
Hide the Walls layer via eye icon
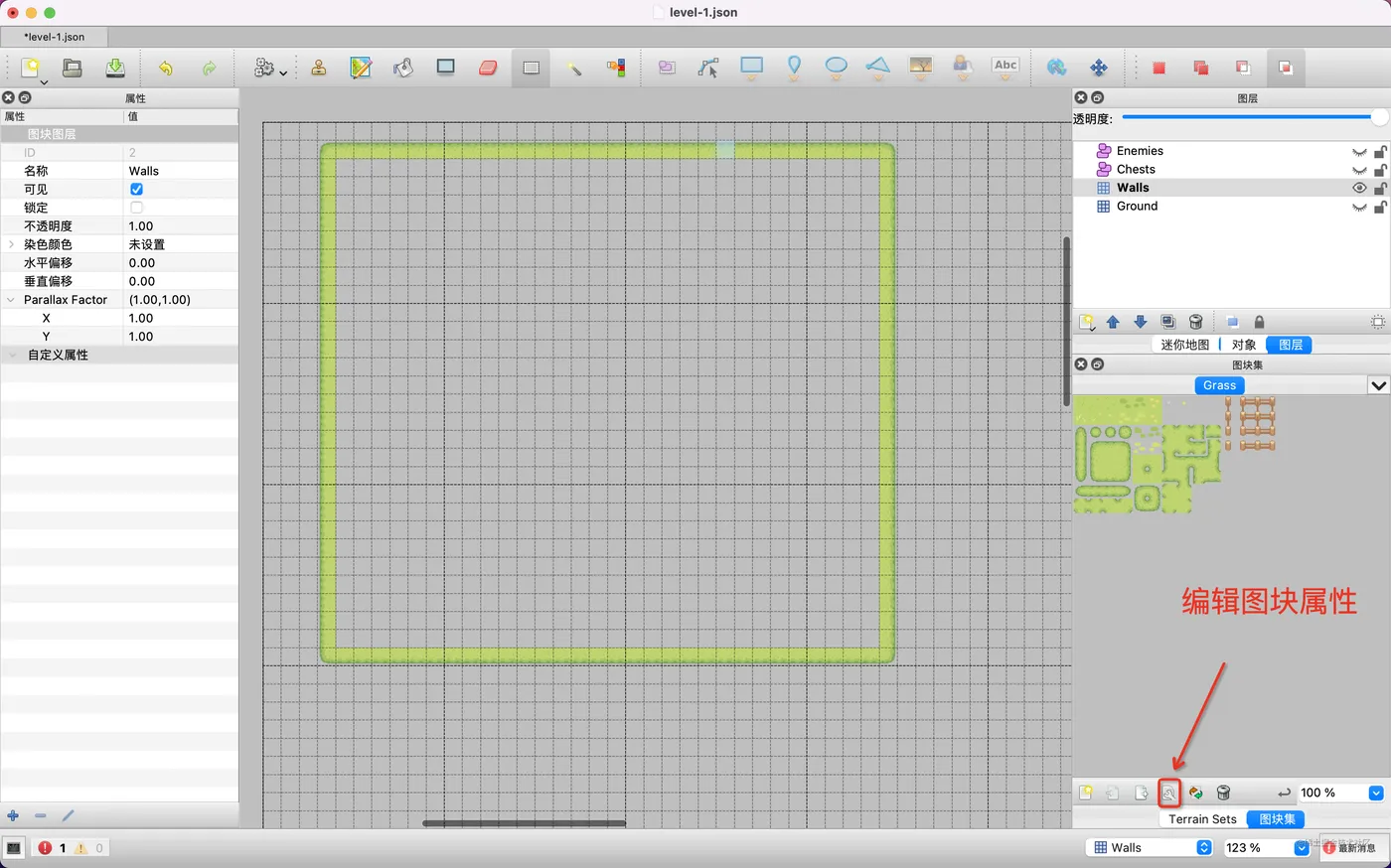click(1359, 188)
